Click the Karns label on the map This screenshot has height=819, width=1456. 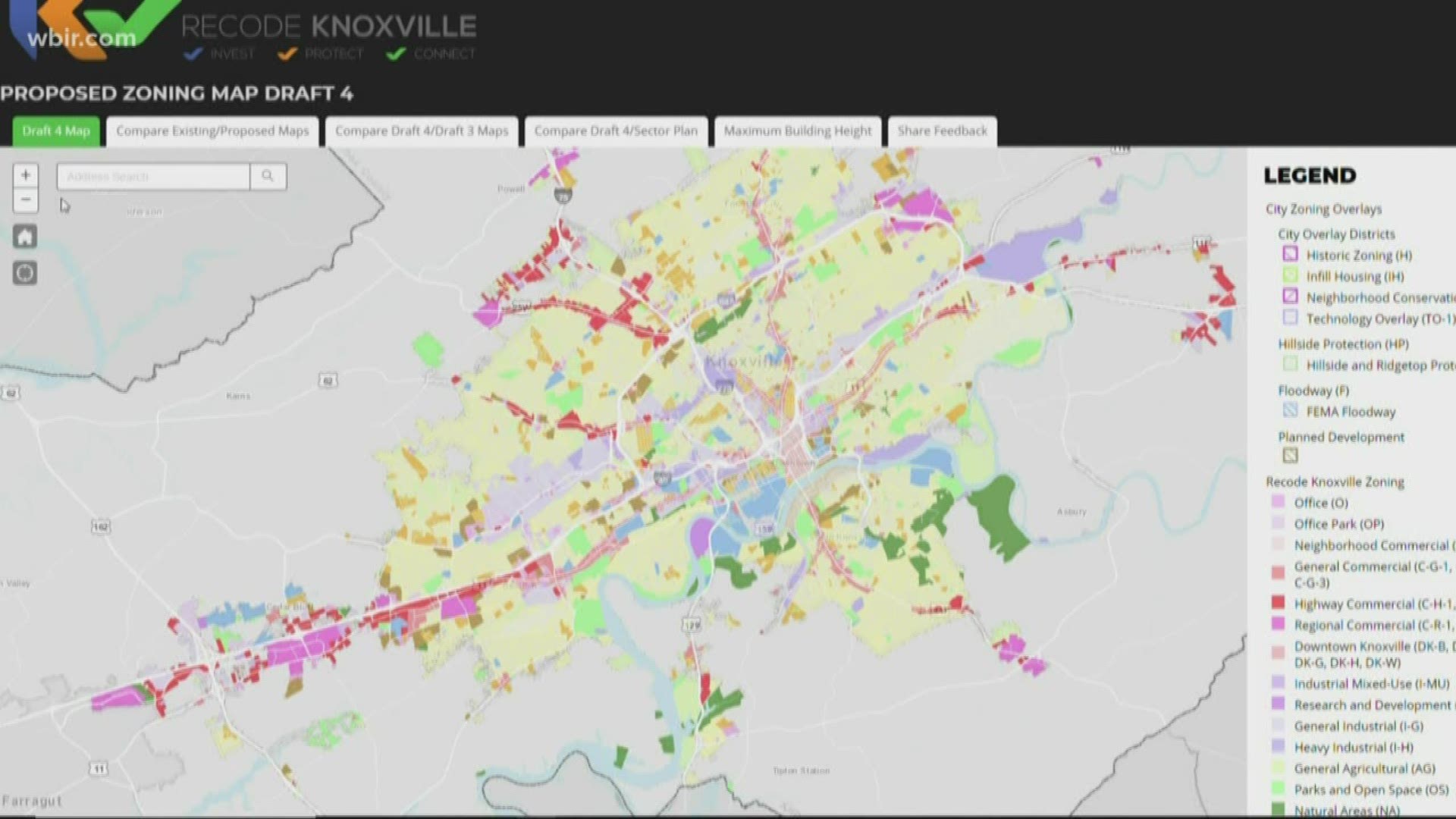click(238, 396)
